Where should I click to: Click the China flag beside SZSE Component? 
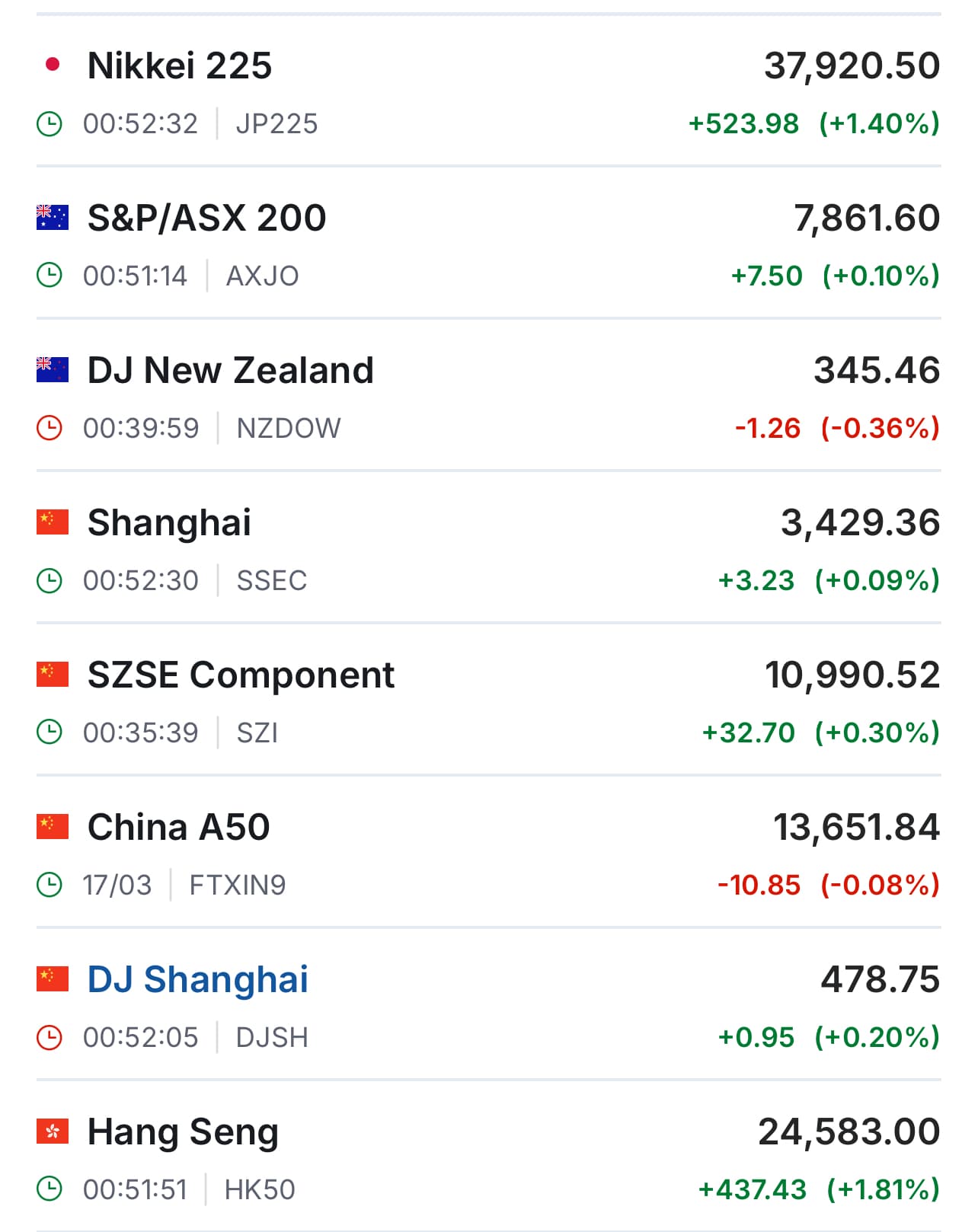(53, 675)
